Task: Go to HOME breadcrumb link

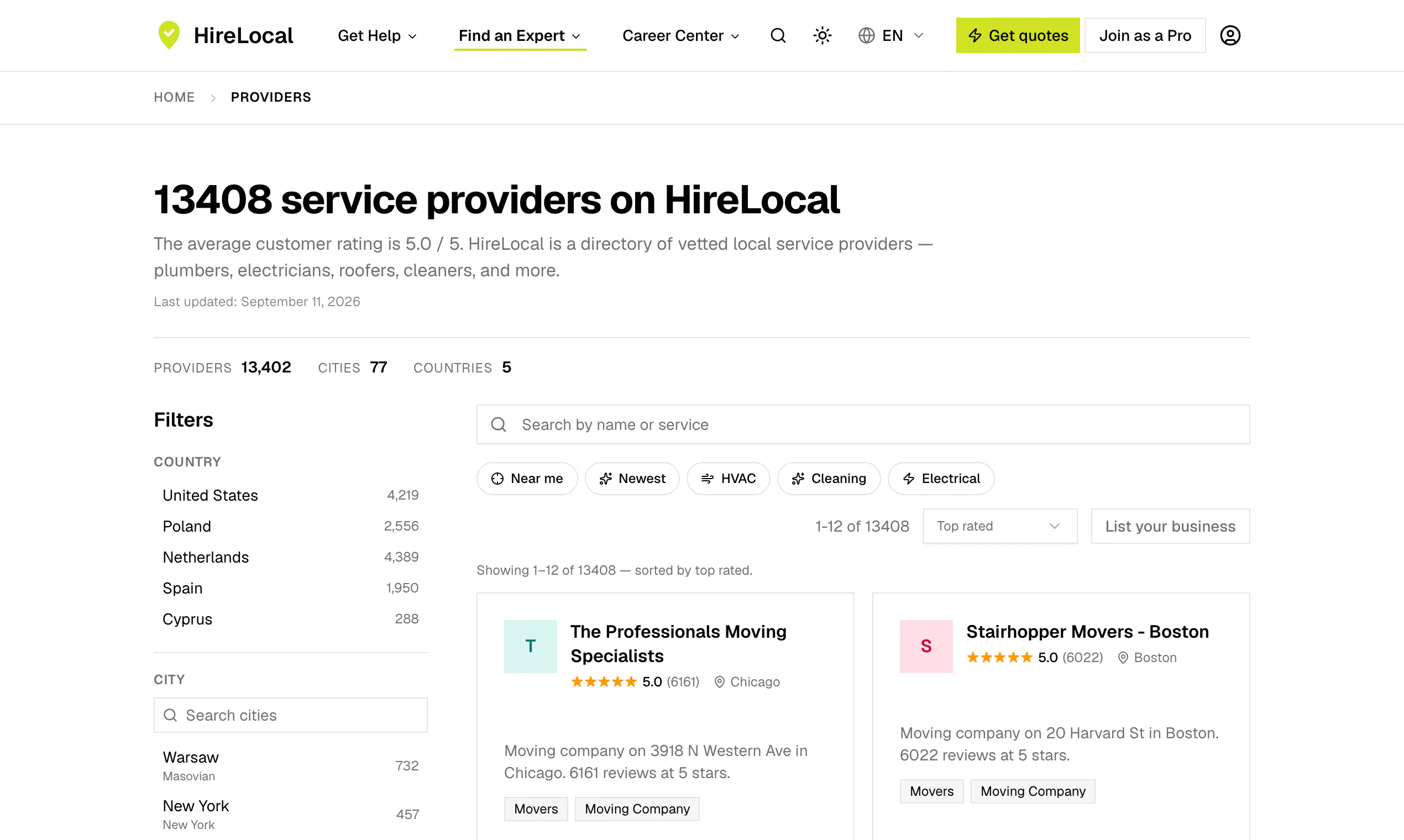Action: coord(174,97)
